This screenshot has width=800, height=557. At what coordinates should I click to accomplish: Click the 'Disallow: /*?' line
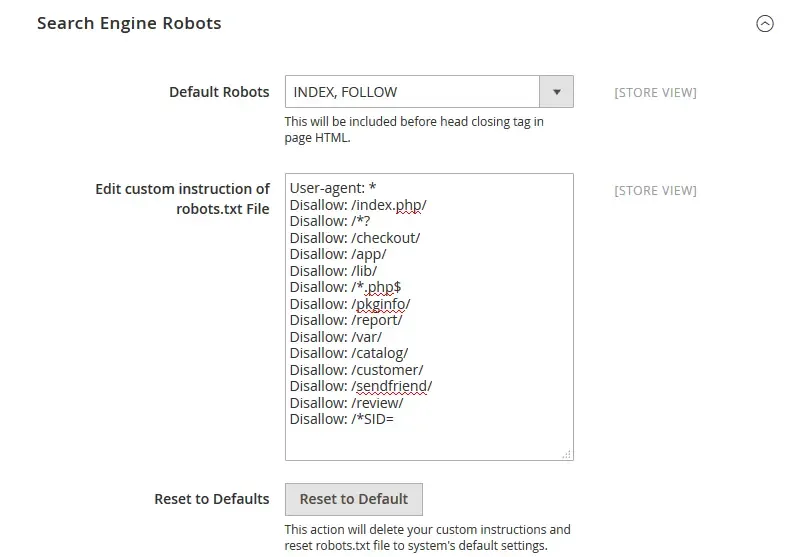pos(330,221)
